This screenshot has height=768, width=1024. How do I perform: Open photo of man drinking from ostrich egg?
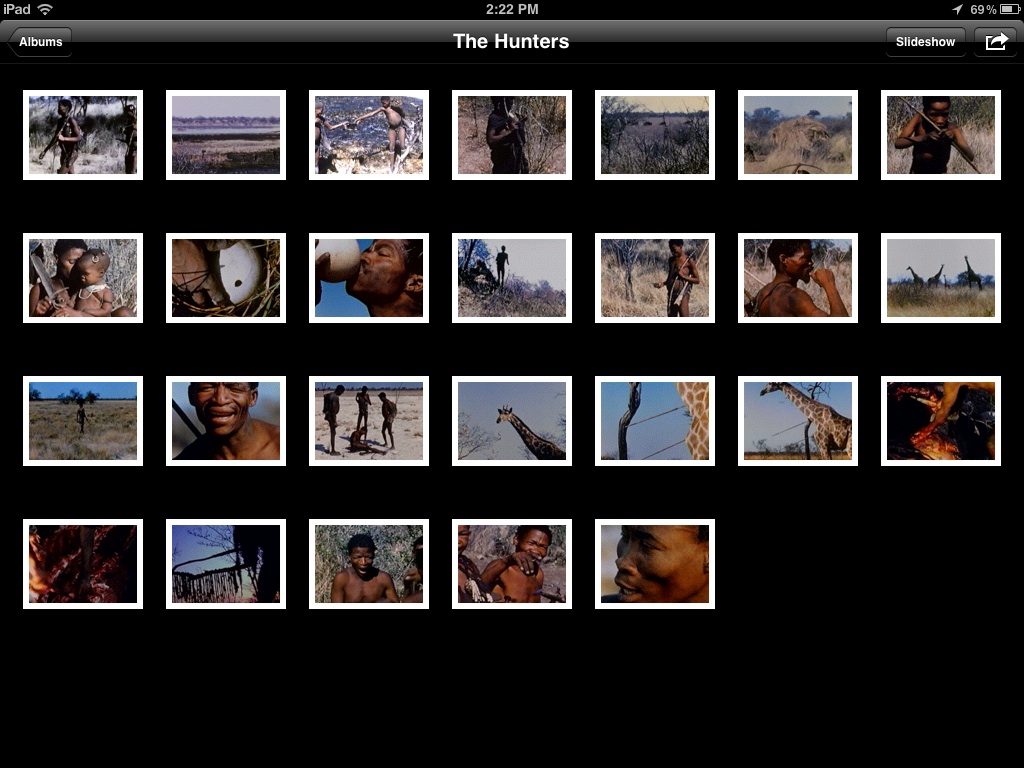point(369,278)
